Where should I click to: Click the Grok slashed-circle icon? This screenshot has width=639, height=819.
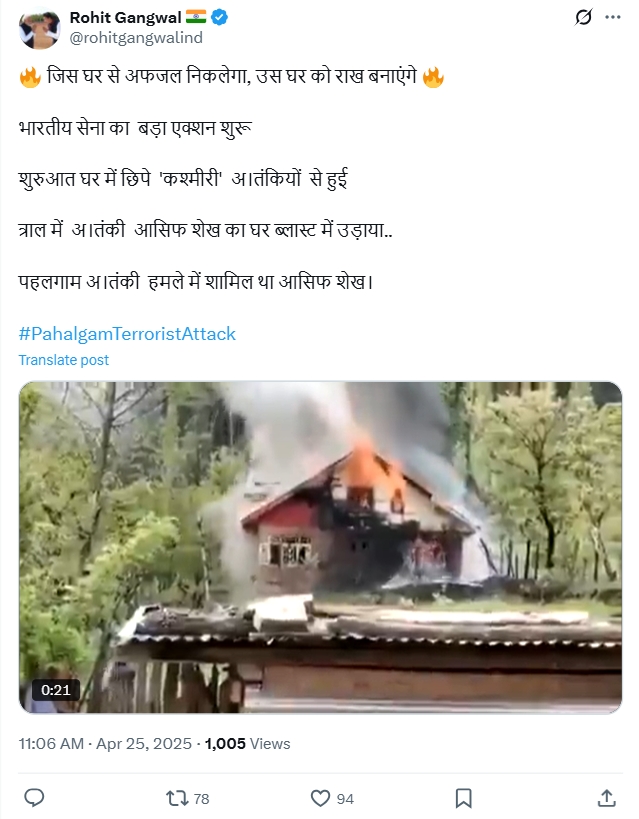[583, 17]
